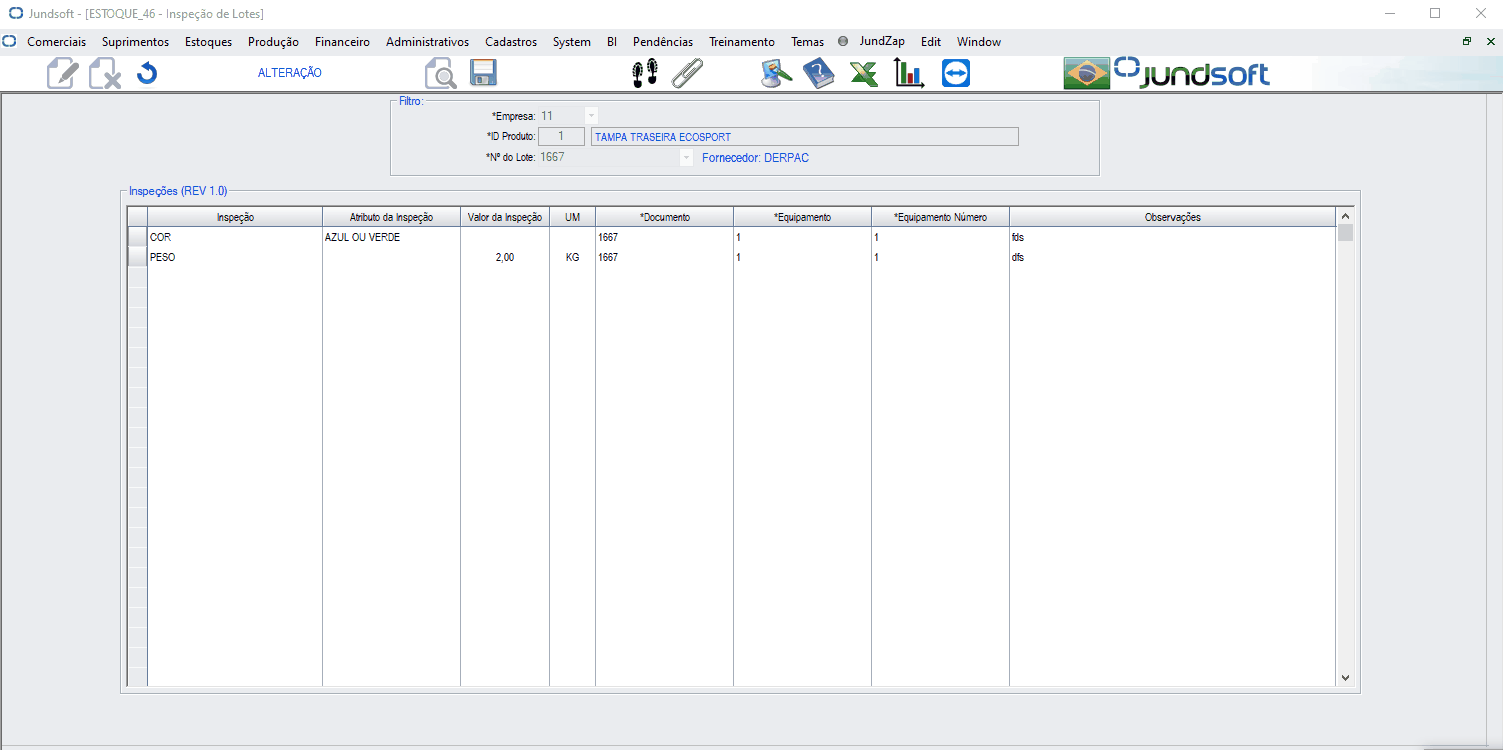Screen dimensions: 1503x750
Task: Click the search document magnifier icon
Action: (x=441, y=74)
